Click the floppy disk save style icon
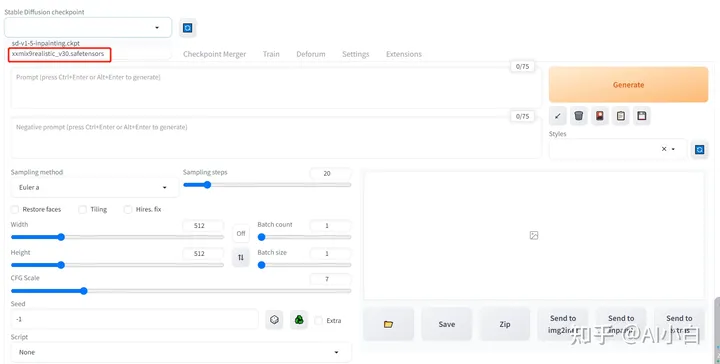This screenshot has height=364, width=720. click(x=642, y=116)
